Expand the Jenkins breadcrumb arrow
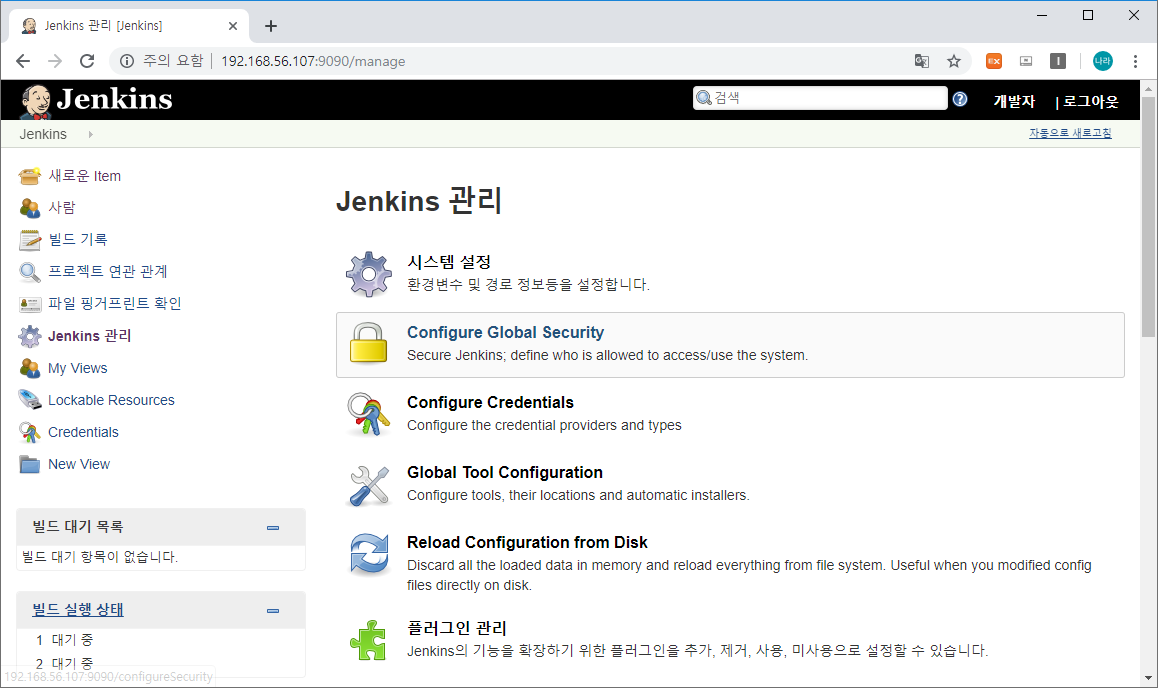This screenshot has height=688, width=1158. [91, 134]
